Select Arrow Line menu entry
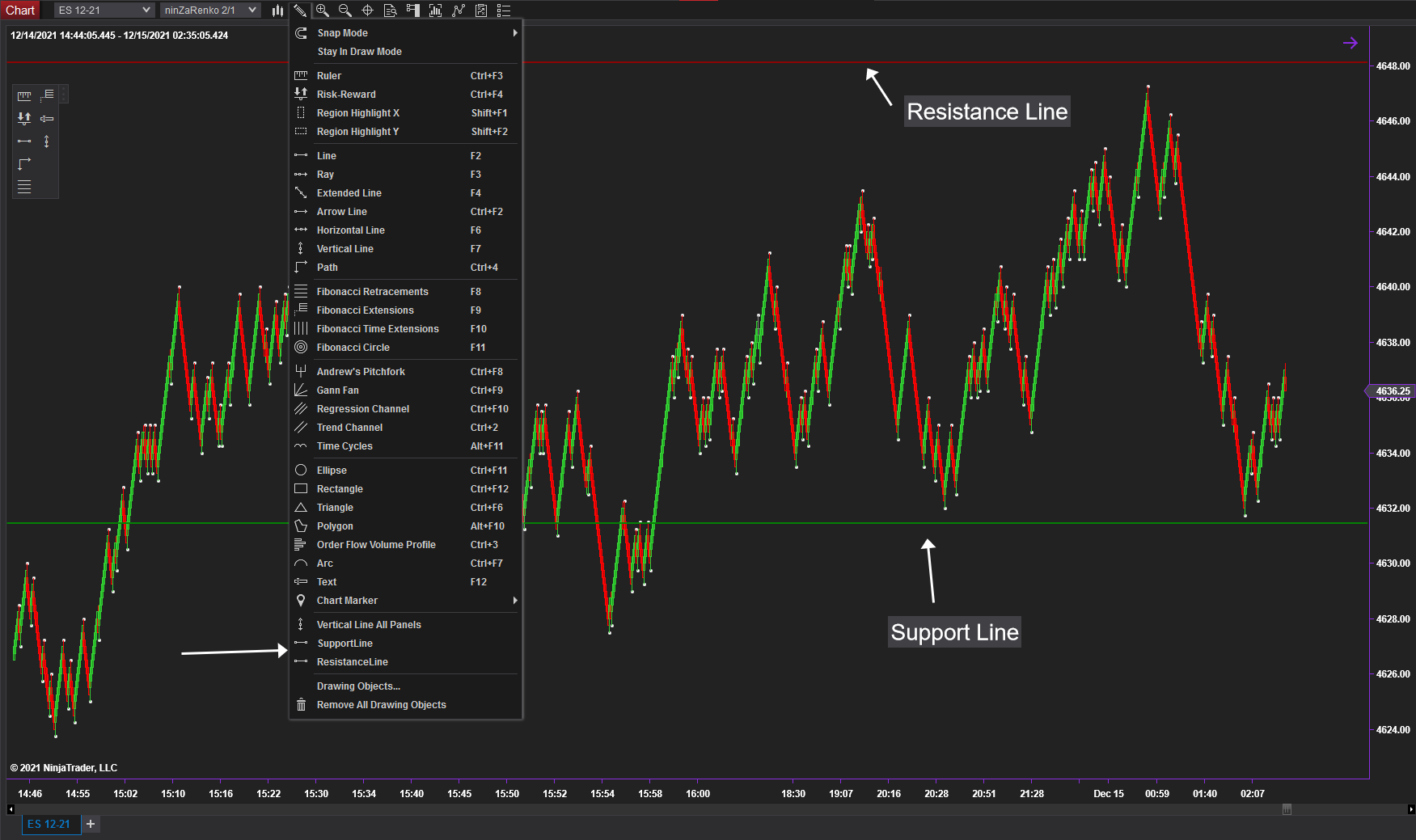 pos(406,212)
